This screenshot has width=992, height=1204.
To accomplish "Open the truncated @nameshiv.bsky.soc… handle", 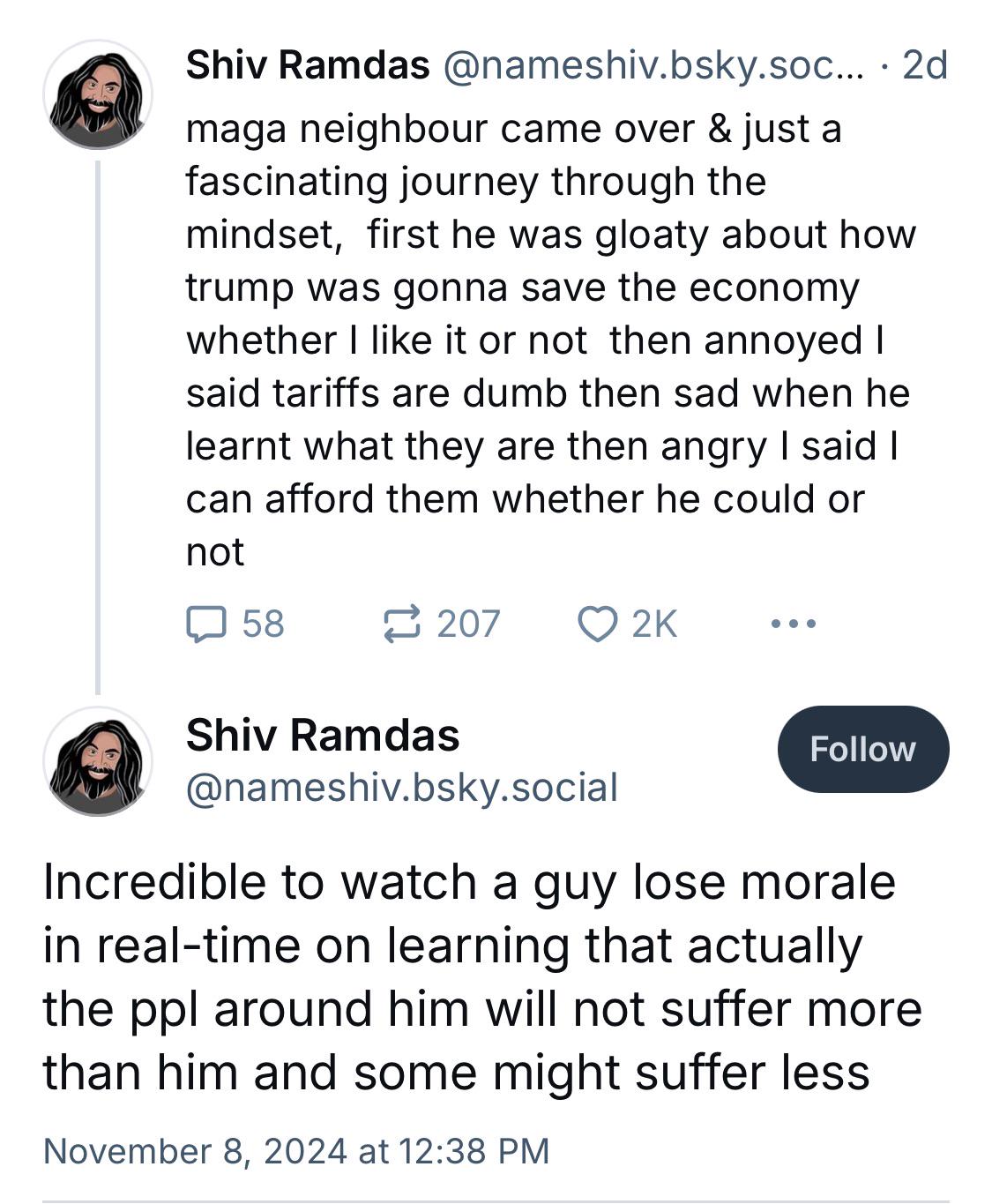I will tap(654, 65).
